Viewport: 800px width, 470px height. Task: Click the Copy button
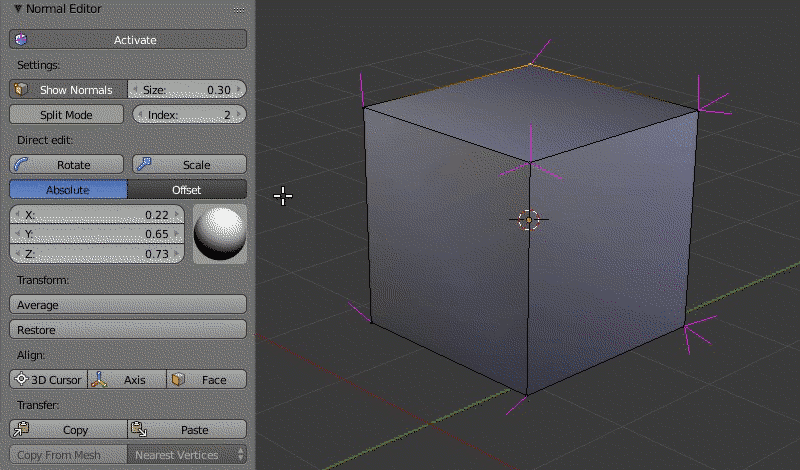pyautogui.click(x=68, y=430)
